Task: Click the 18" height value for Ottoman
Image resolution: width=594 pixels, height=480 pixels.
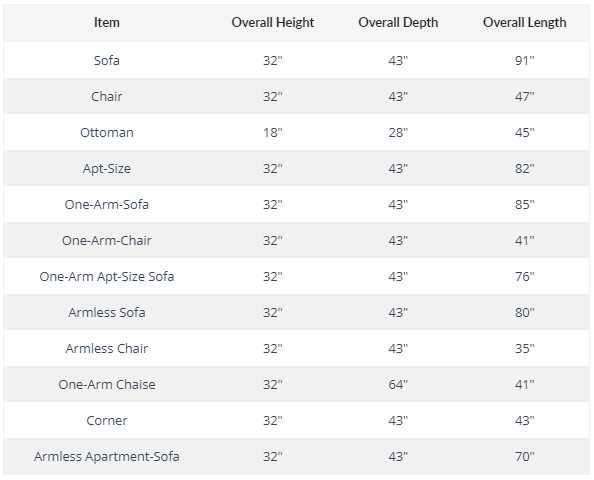Action: pos(273,132)
